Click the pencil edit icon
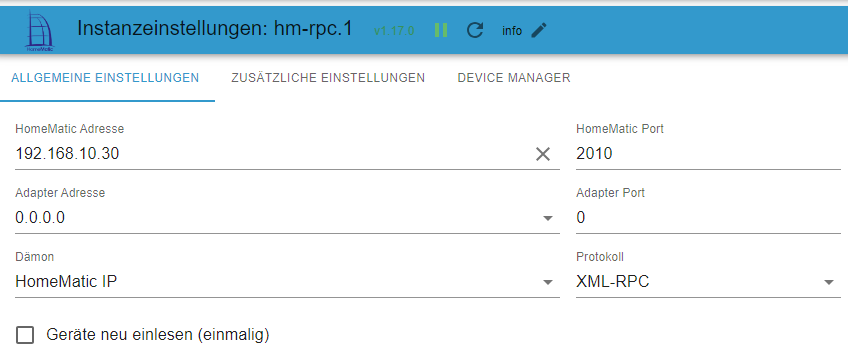Image resolution: width=848 pixels, height=364 pixels. tap(539, 30)
